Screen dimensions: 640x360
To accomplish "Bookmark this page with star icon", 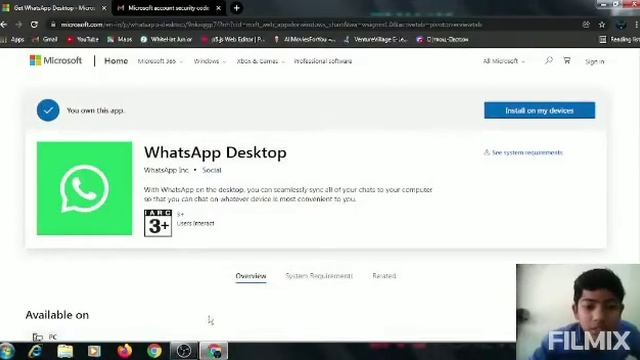I will pos(602,24).
